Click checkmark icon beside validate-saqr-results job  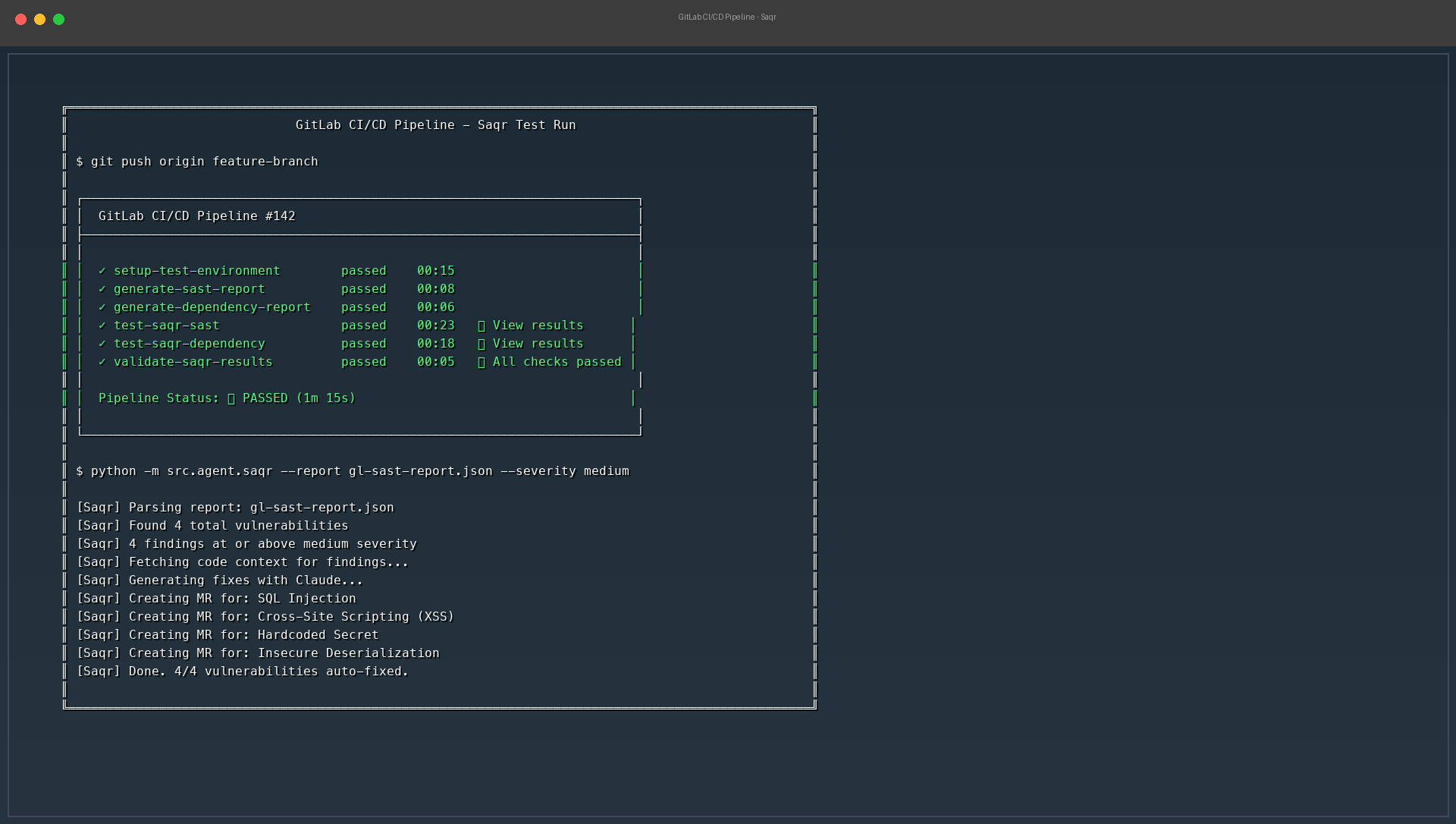point(102,362)
